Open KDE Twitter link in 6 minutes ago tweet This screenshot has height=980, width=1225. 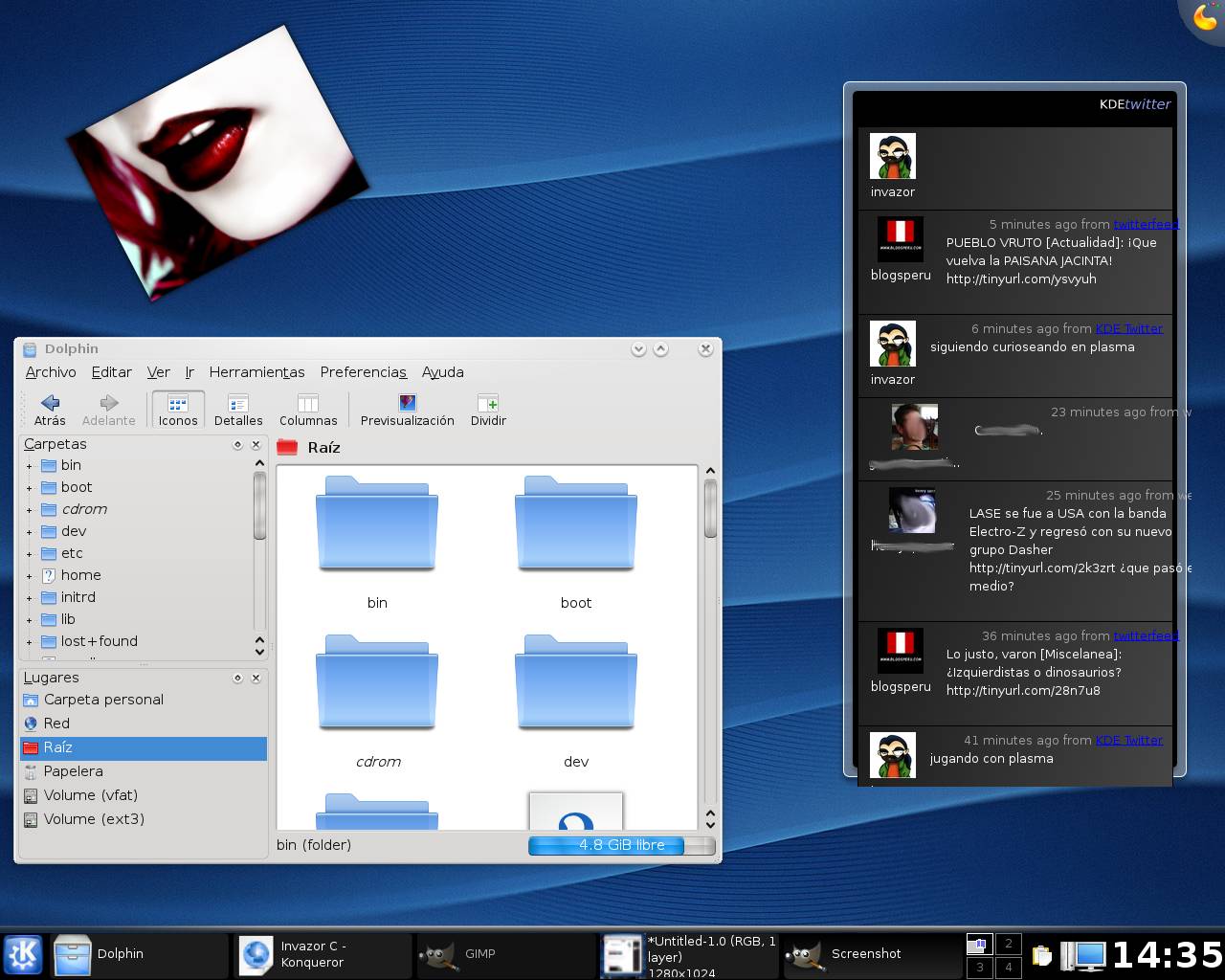(1129, 328)
